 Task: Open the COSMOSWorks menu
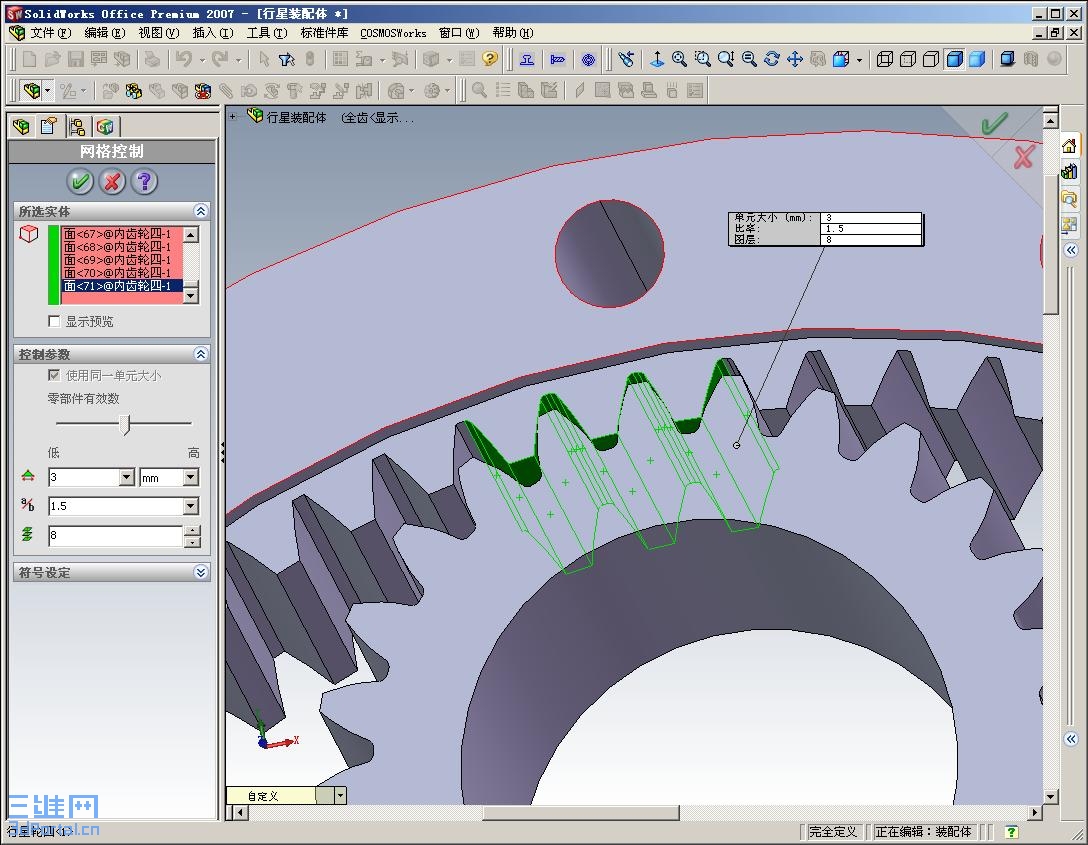(393, 33)
